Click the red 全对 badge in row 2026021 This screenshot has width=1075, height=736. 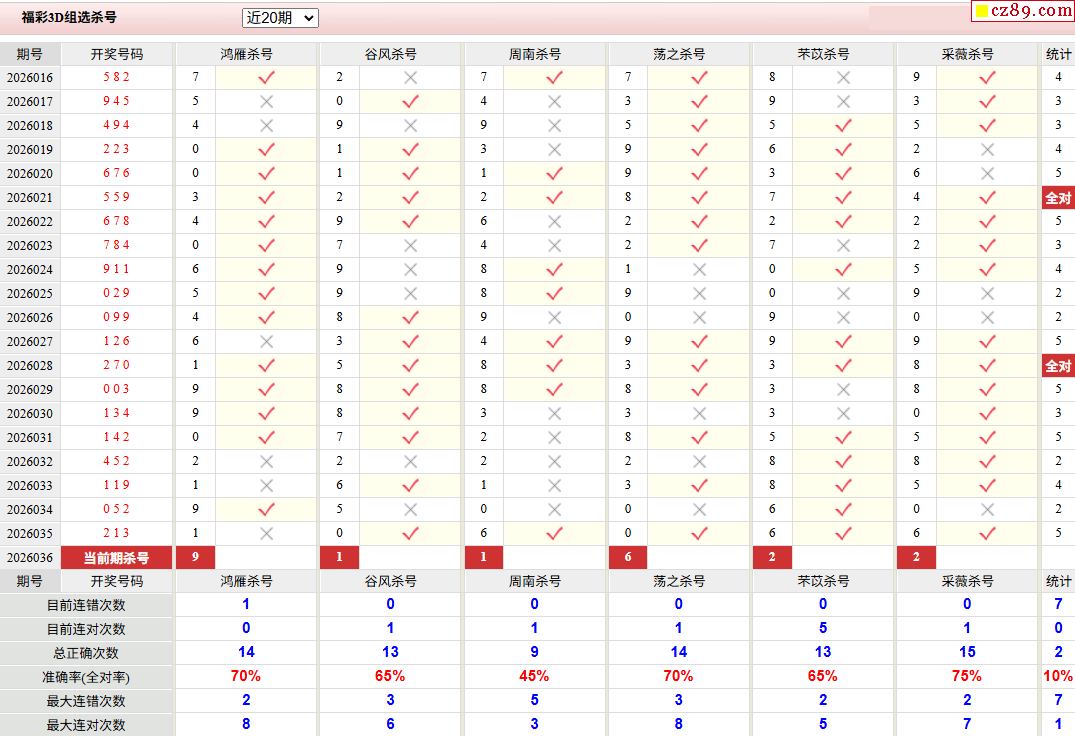pos(1058,198)
